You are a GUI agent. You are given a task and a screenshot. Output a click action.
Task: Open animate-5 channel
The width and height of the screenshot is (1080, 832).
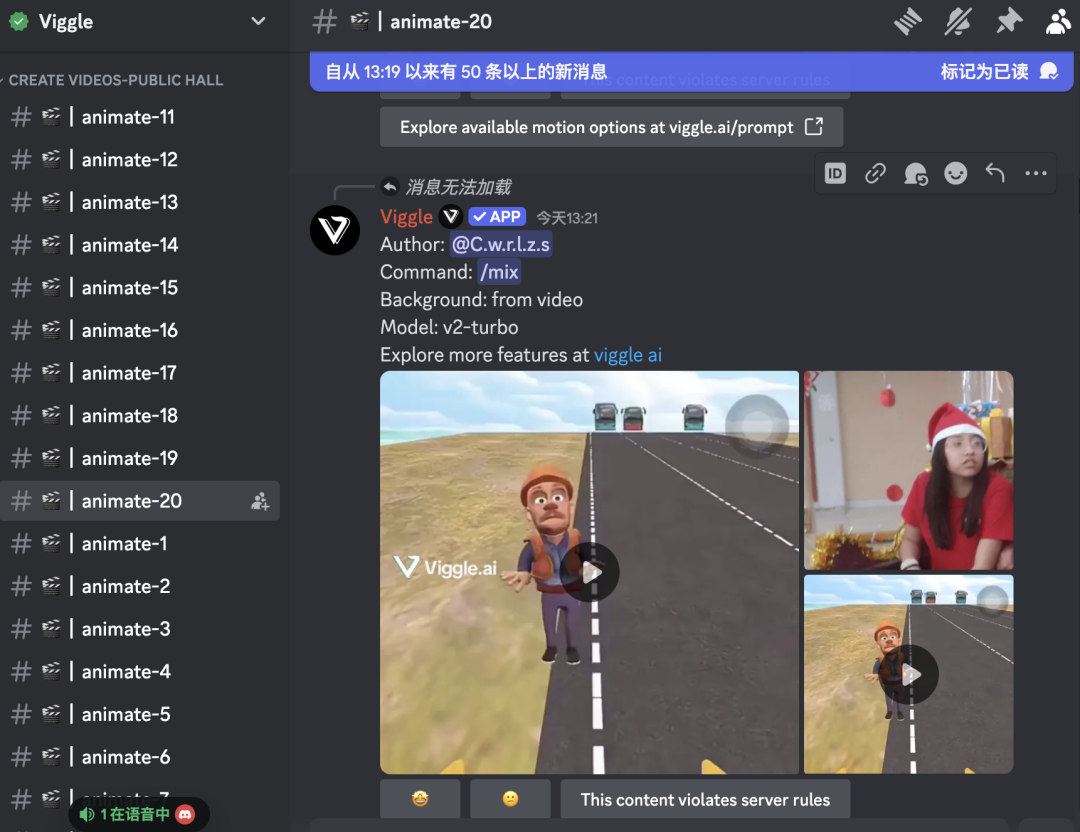tap(140, 715)
